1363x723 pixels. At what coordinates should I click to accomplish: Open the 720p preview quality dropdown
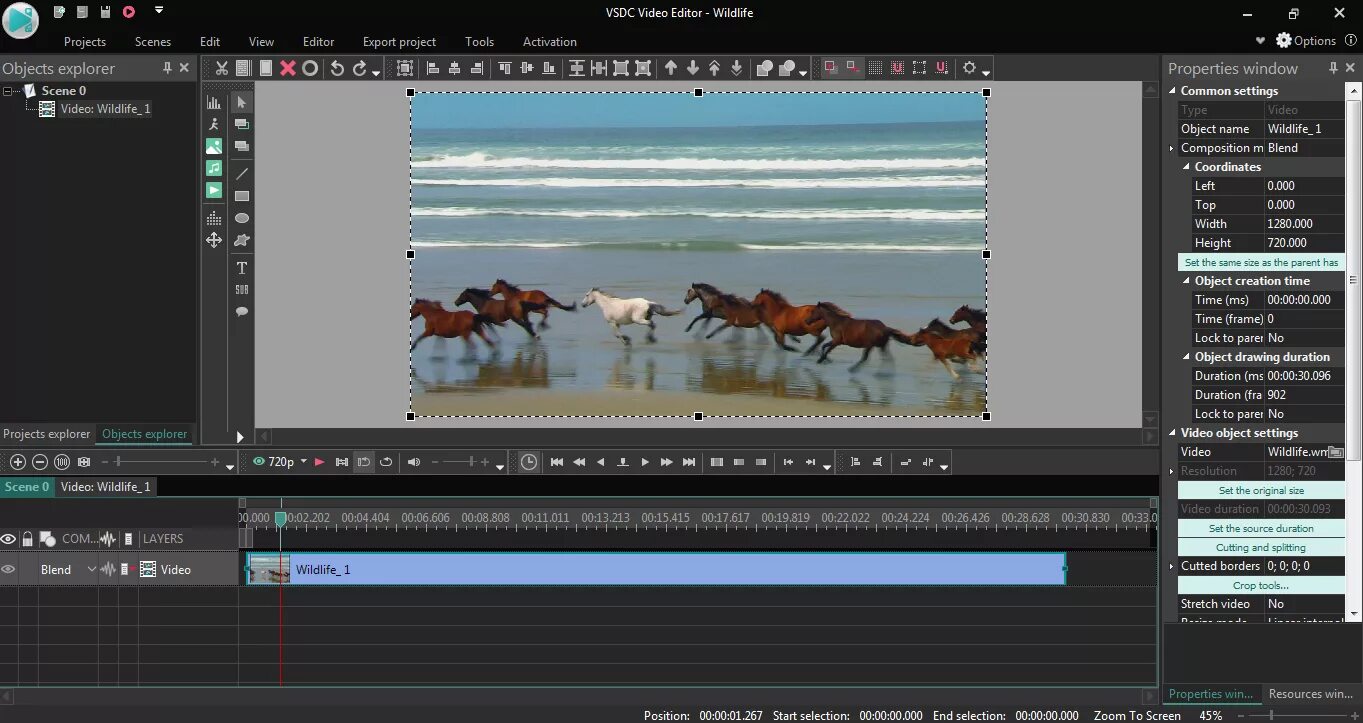[x=279, y=462]
